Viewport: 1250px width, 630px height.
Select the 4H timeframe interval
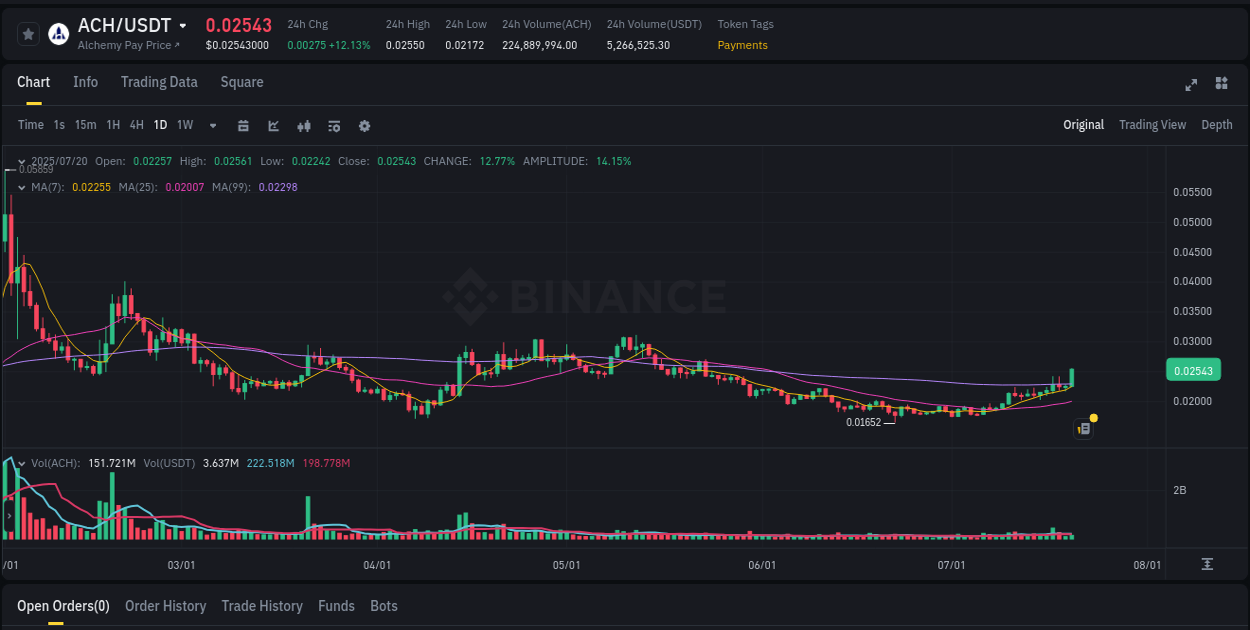[x=136, y=125]
